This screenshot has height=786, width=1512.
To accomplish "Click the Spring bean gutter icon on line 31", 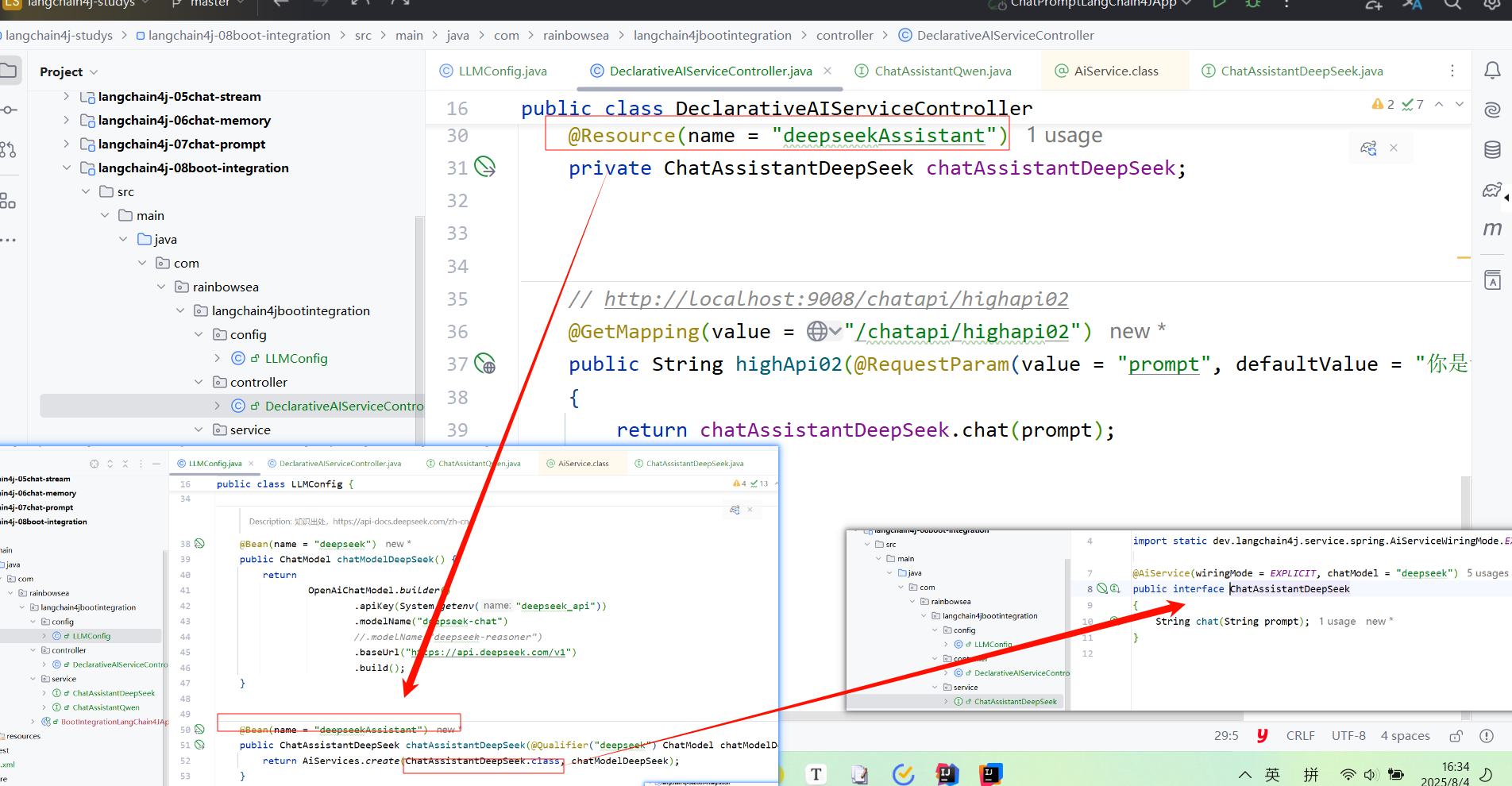I will click(484, 168).
